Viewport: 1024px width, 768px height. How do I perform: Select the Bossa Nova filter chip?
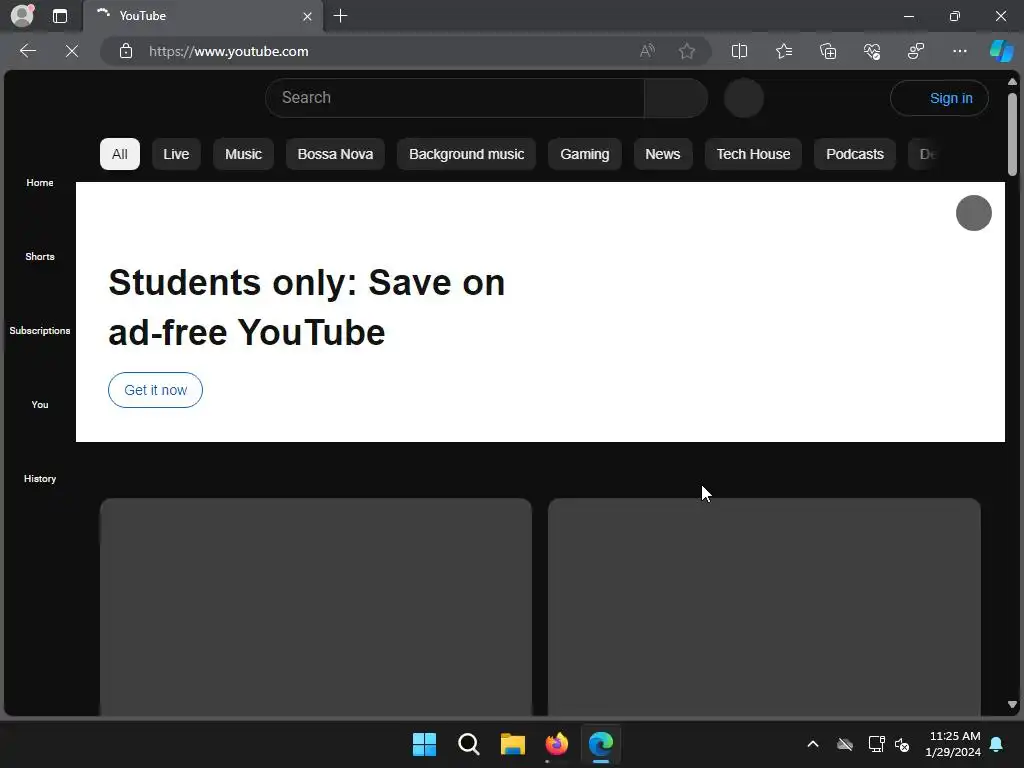pyautogui.click(x=336, y=154)
